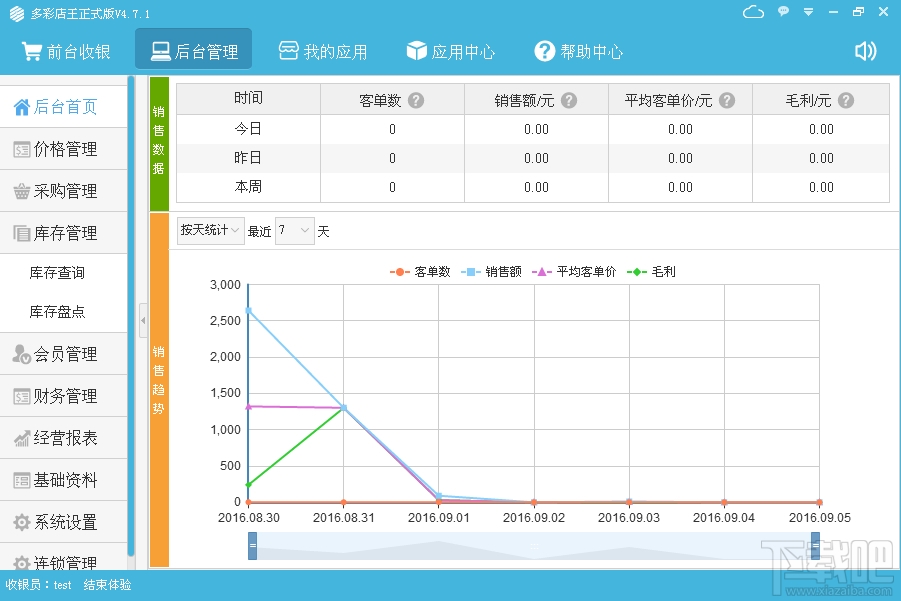Open 会员管理 in the sidebar

[x=63, y=354]
